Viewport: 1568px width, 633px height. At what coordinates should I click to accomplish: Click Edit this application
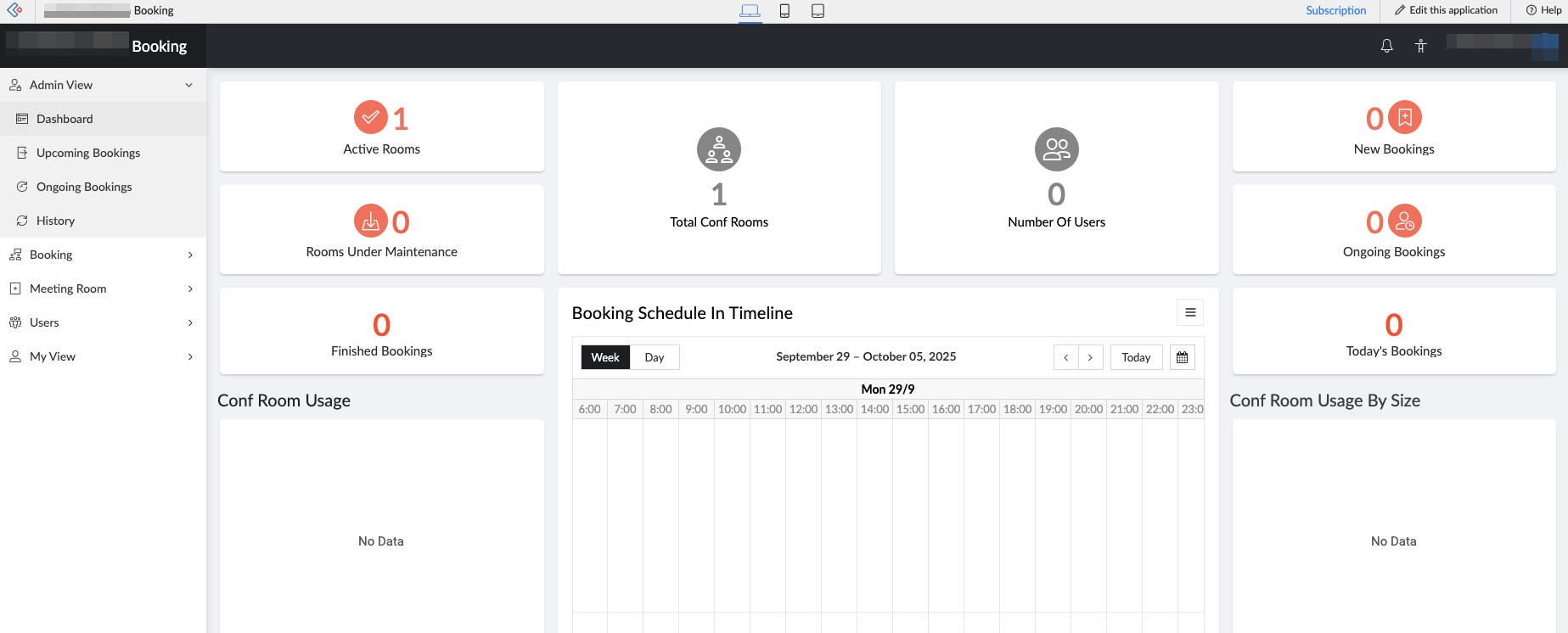pyautogui.click(x=1446, y=10)
